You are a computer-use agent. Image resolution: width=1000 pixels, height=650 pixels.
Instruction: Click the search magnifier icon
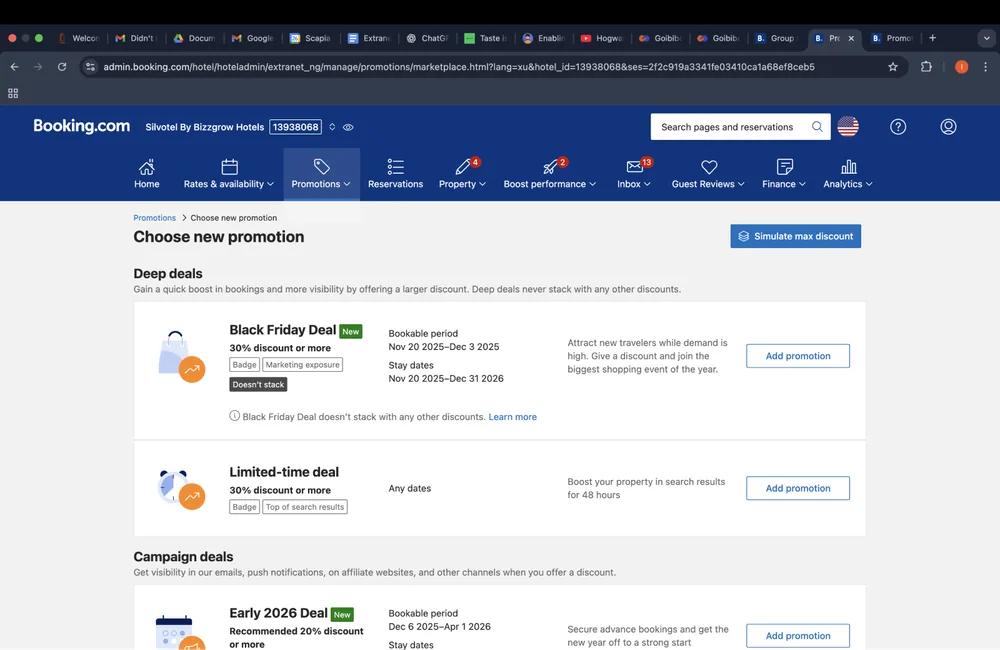(817, 126)
